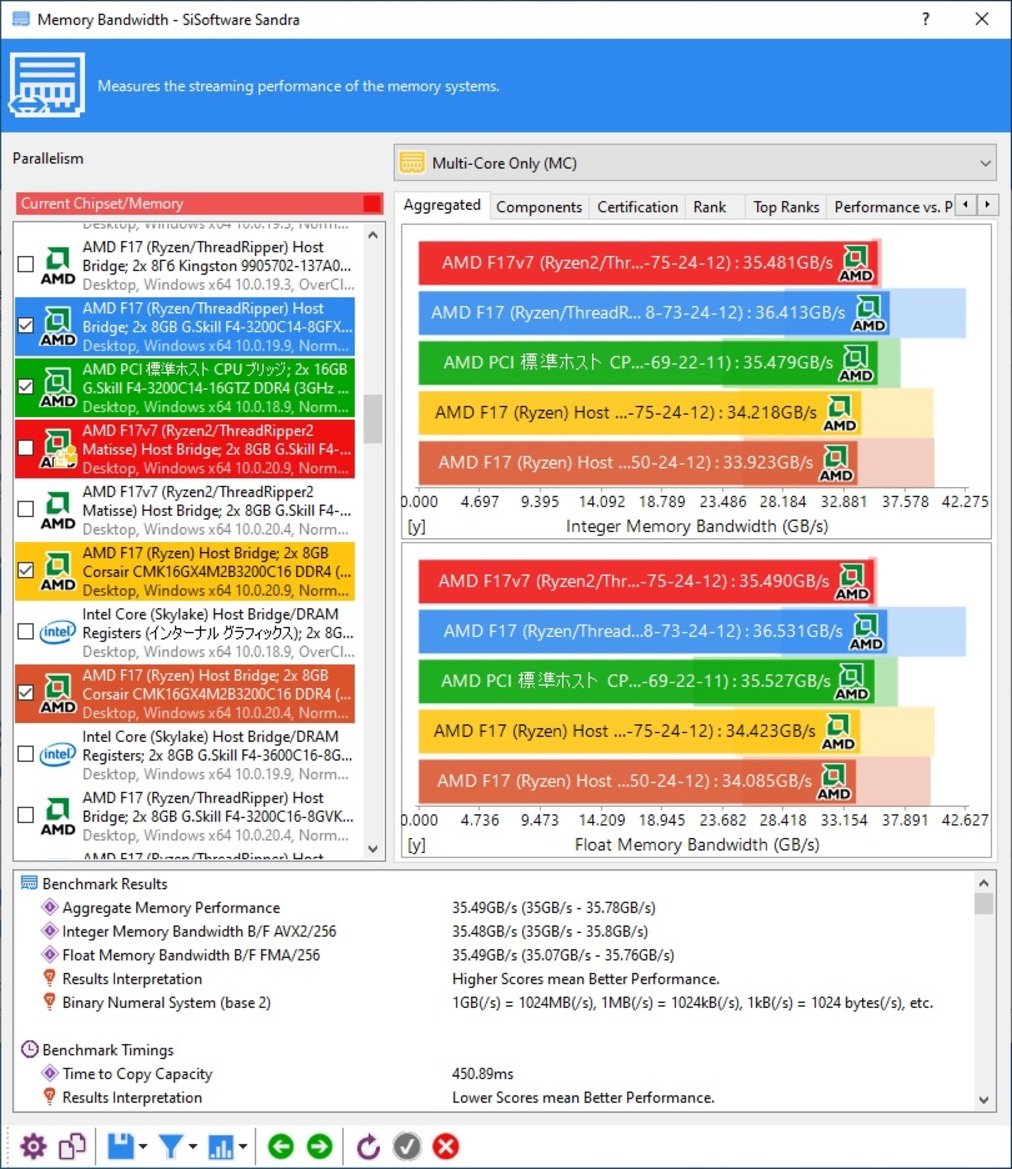Click the device list scrollbar down arrow

coord(373,848)
